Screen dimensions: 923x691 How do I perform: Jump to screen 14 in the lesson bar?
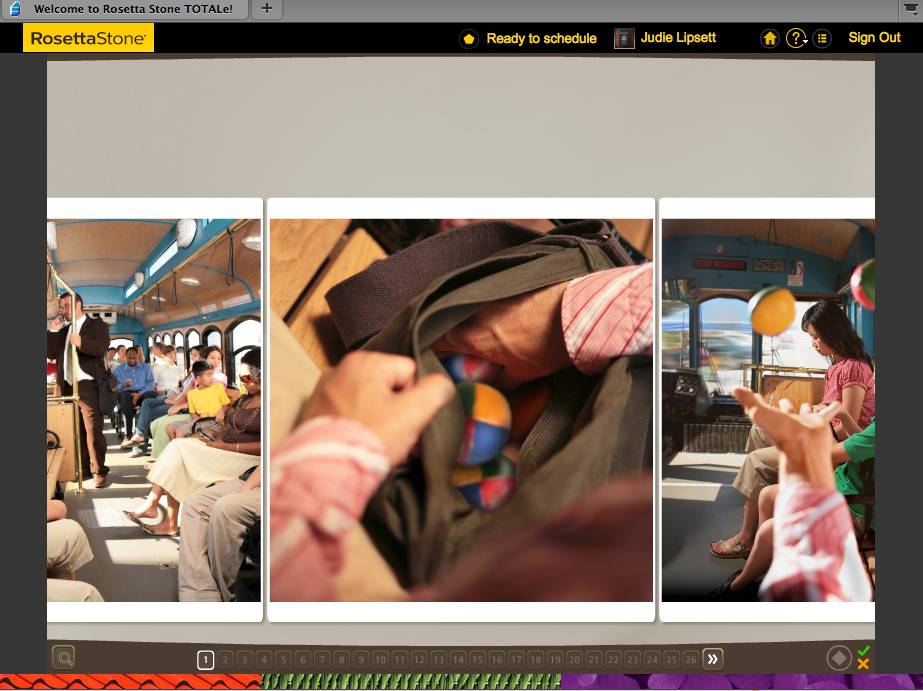pyautogui.click(x=458, y=660)
